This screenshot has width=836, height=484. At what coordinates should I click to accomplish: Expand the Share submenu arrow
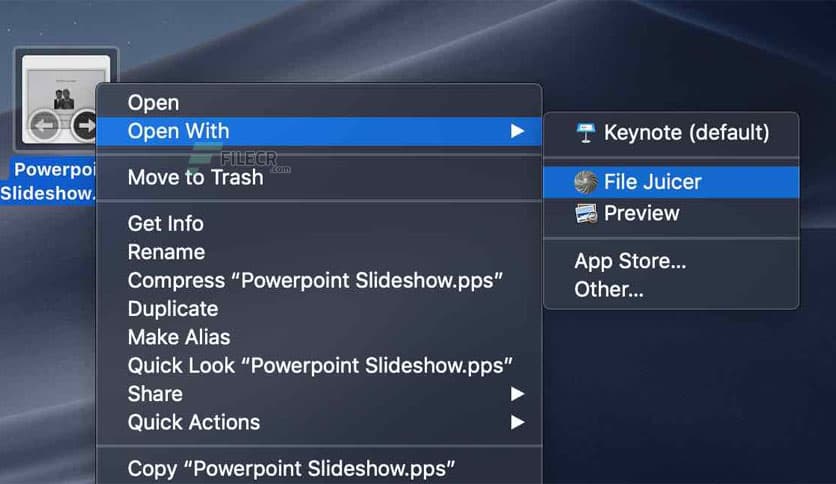tap(517, 394)
